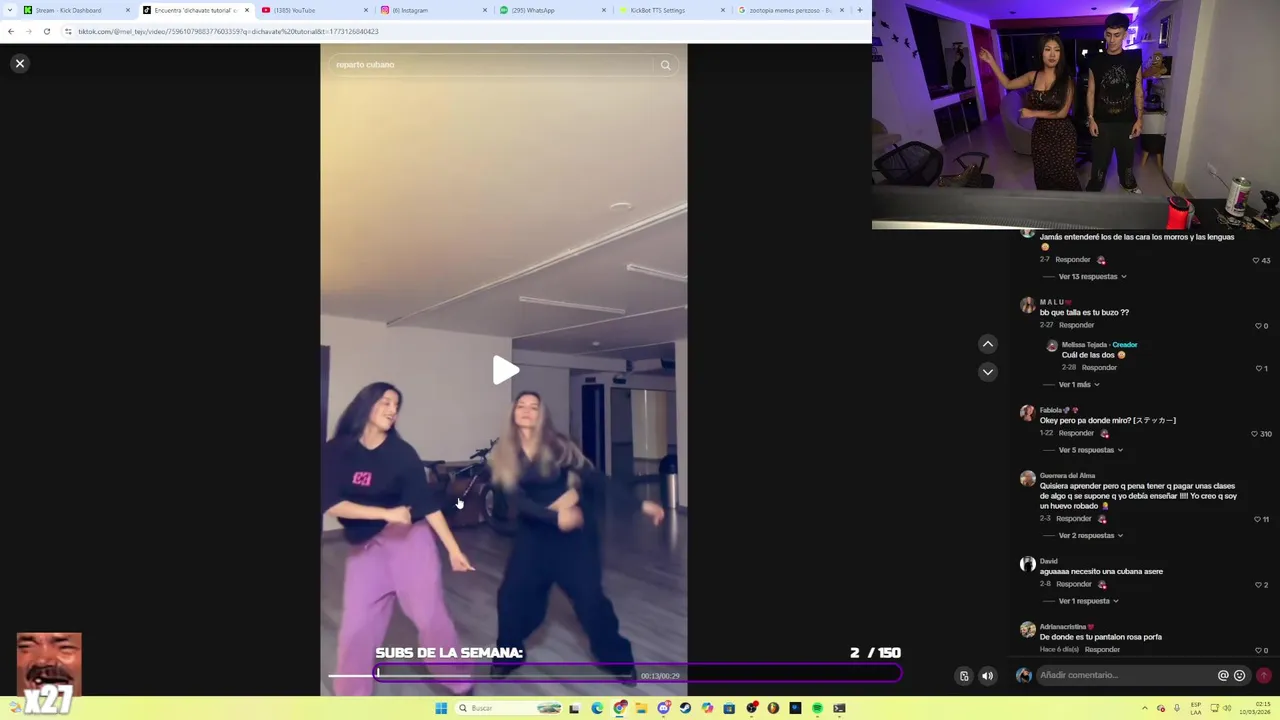Click the browser back arrow

click(x=11, y=31)
